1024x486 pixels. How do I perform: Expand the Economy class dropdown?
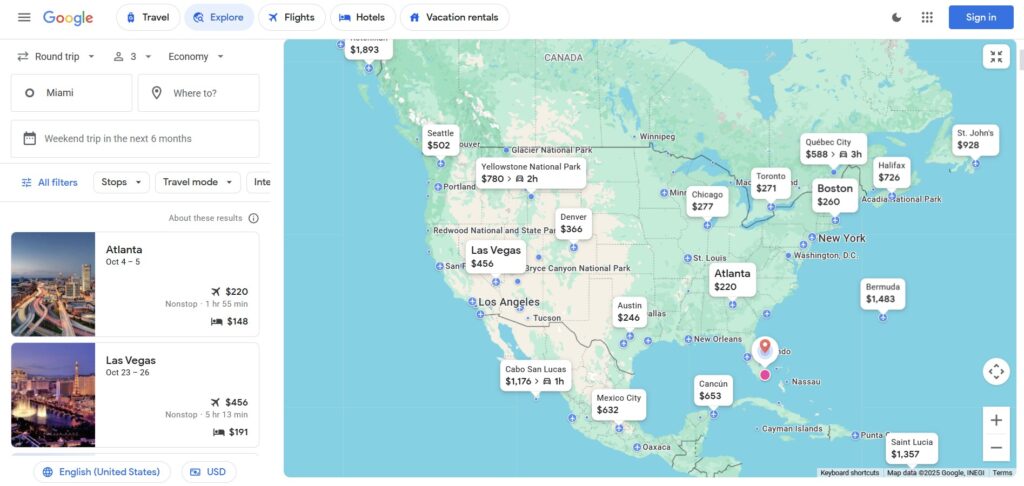(x=196, y=57)
